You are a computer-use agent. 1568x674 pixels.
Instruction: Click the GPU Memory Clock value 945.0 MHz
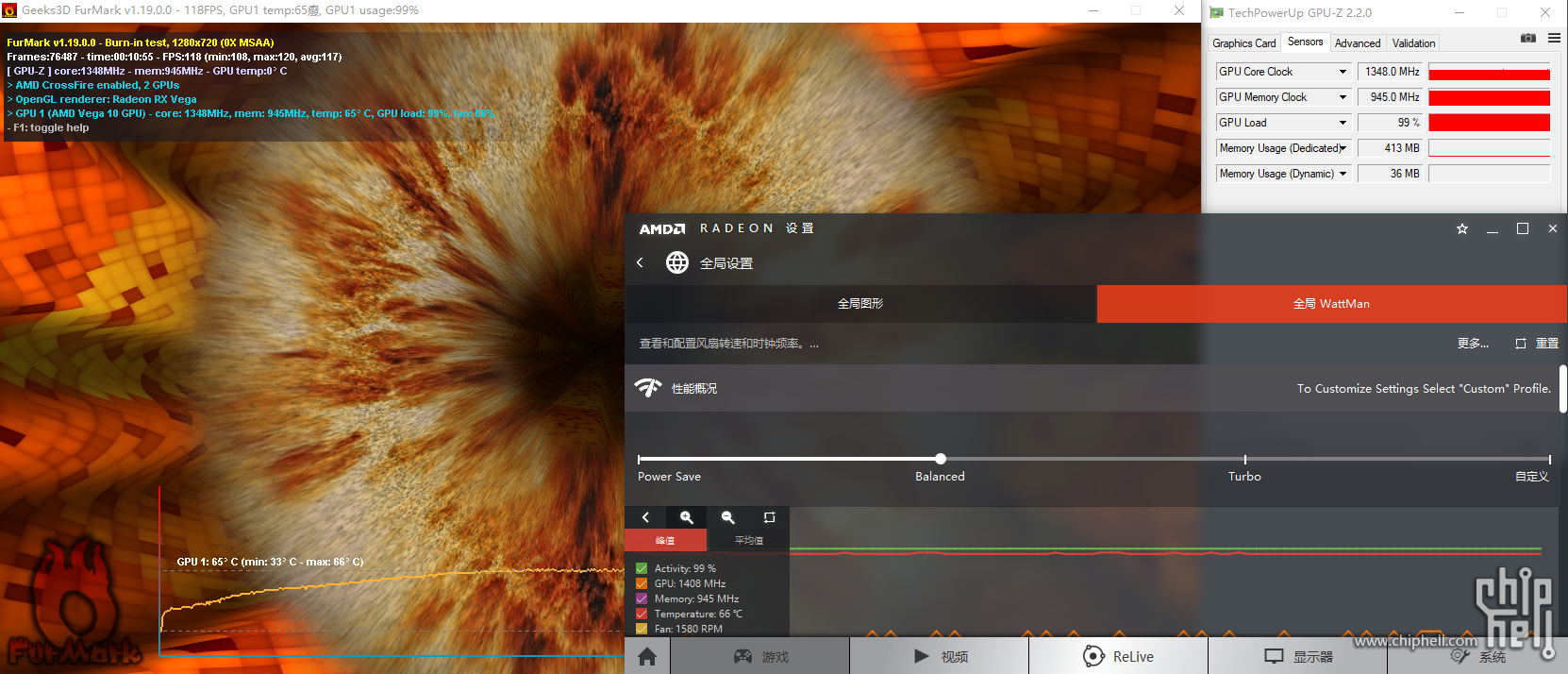point(1391,97)
